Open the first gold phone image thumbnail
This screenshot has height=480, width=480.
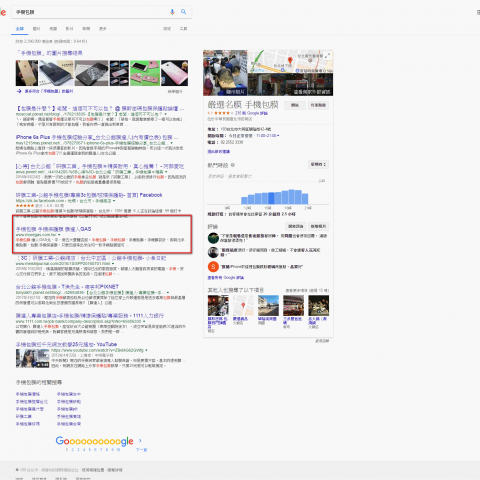(x=27, y=73)
